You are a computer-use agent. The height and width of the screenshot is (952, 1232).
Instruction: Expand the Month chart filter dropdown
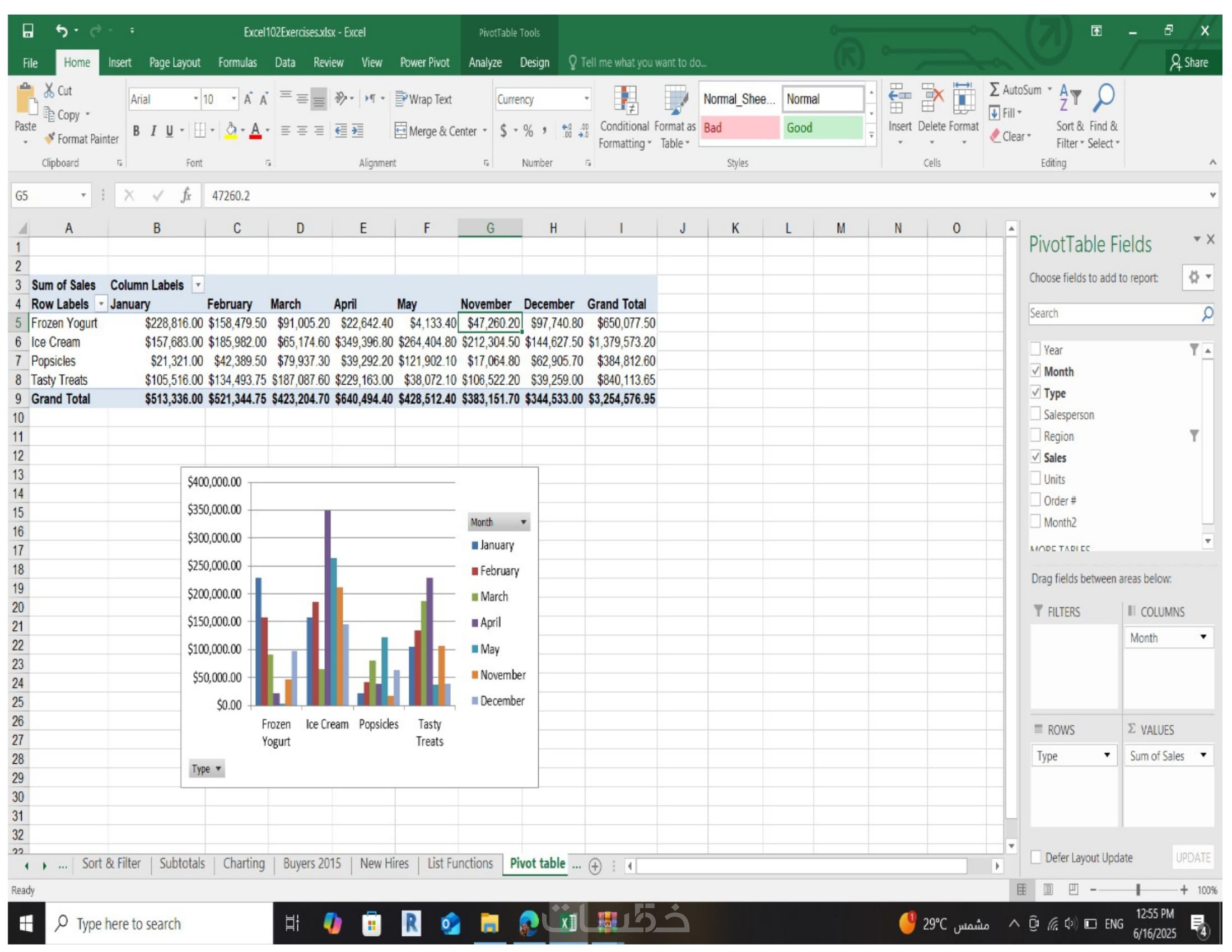(523, 522)
